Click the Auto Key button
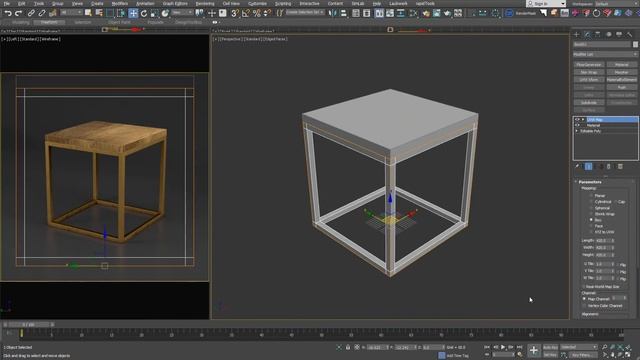640x360 pixels. [x=550, y=347]
